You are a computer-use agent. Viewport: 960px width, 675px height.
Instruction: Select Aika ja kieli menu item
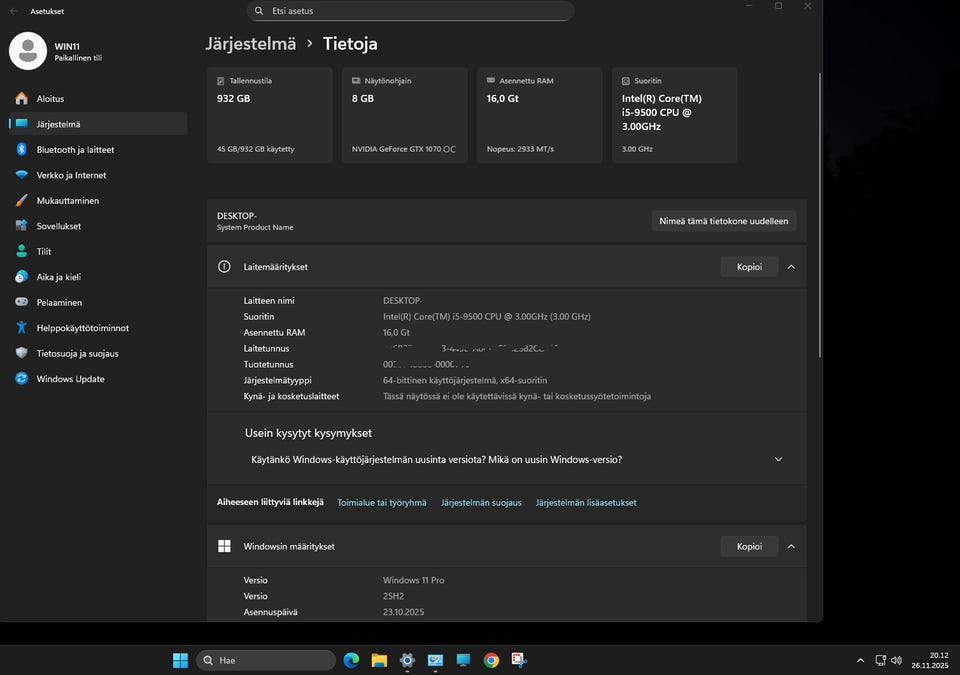tap(58, 277)
